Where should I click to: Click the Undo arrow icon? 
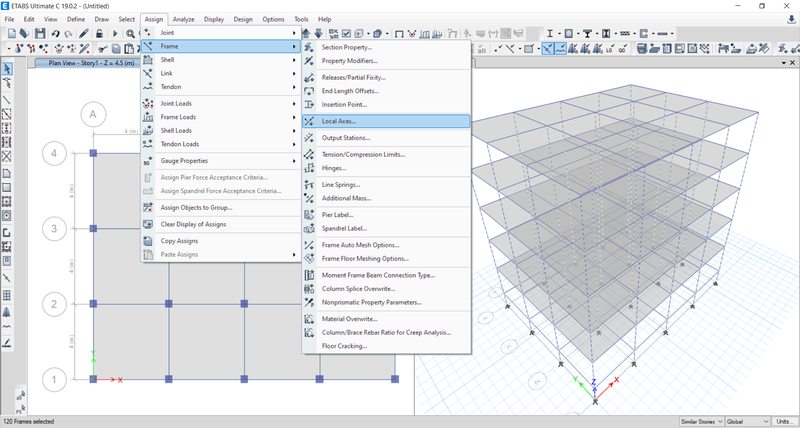click(56, 33)
